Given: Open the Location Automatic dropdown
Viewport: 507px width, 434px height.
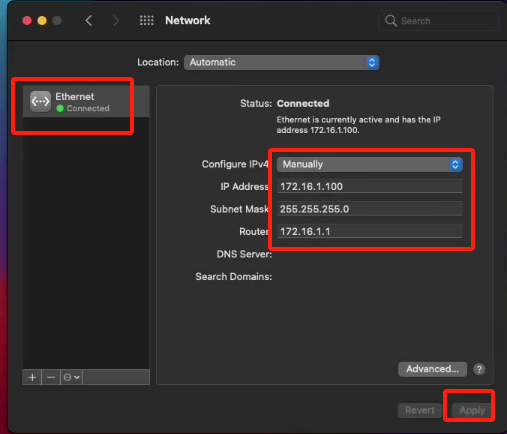Looking at the screenshot, I should [281, 62].
